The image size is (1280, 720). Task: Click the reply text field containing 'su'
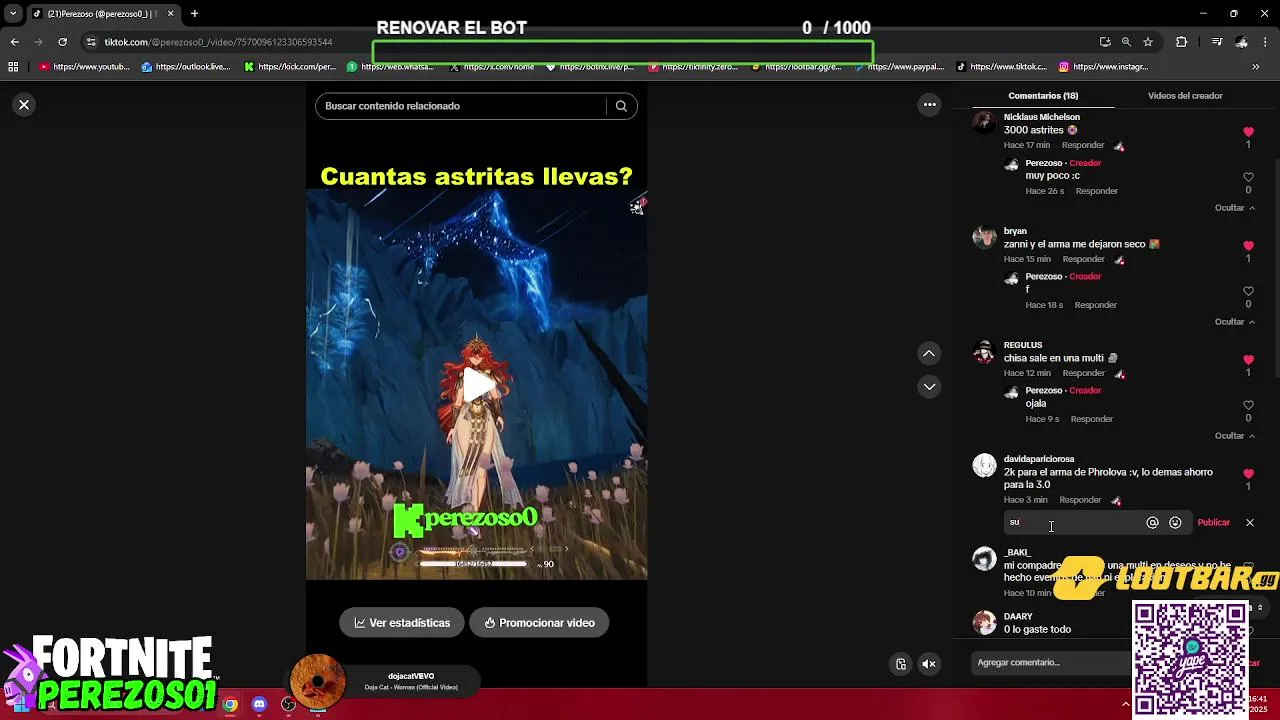click(1074, 523)
